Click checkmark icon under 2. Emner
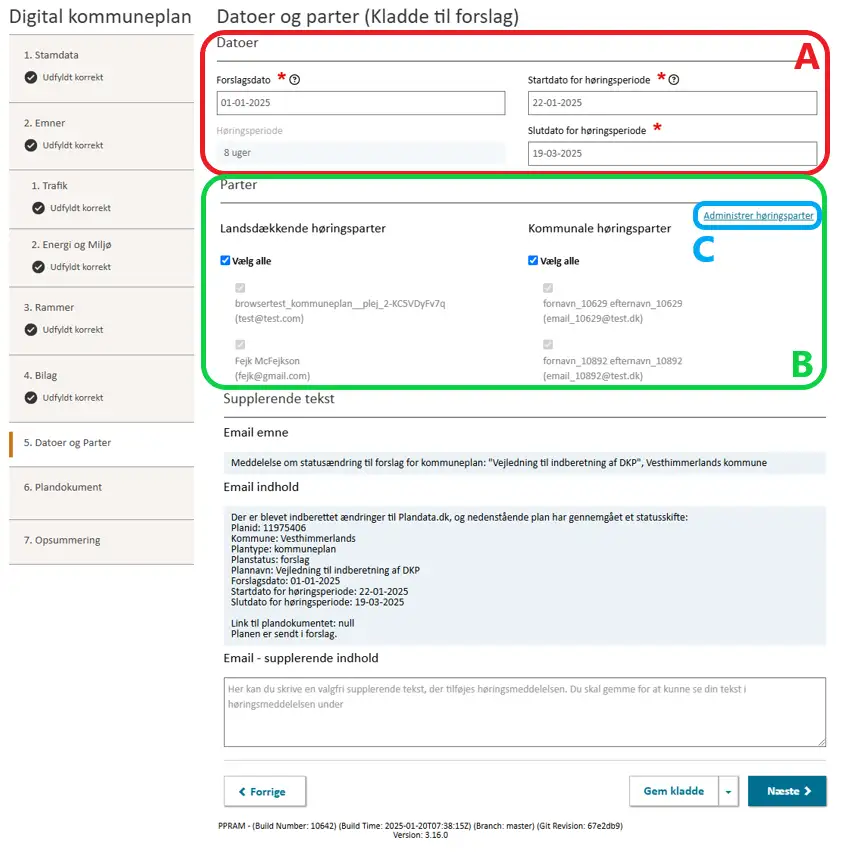Viewport: 845px width, 855px height. coord(31,145)
